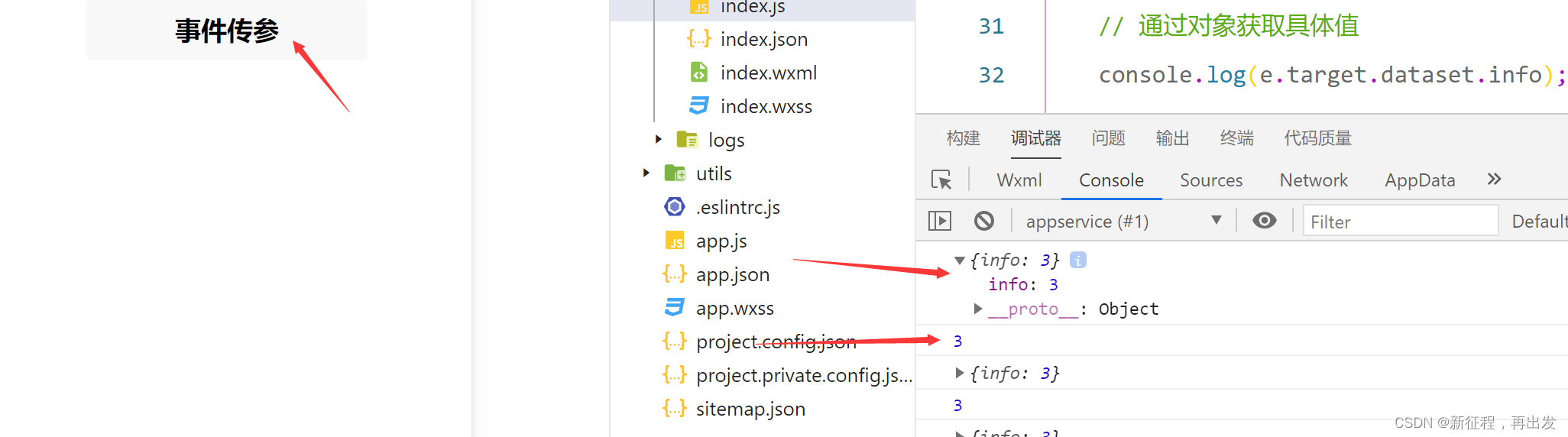Open the Sources devtools tab
The width and height of the screenshot is (1568, 437).
pyautogui.click(x=1211, y=180)
